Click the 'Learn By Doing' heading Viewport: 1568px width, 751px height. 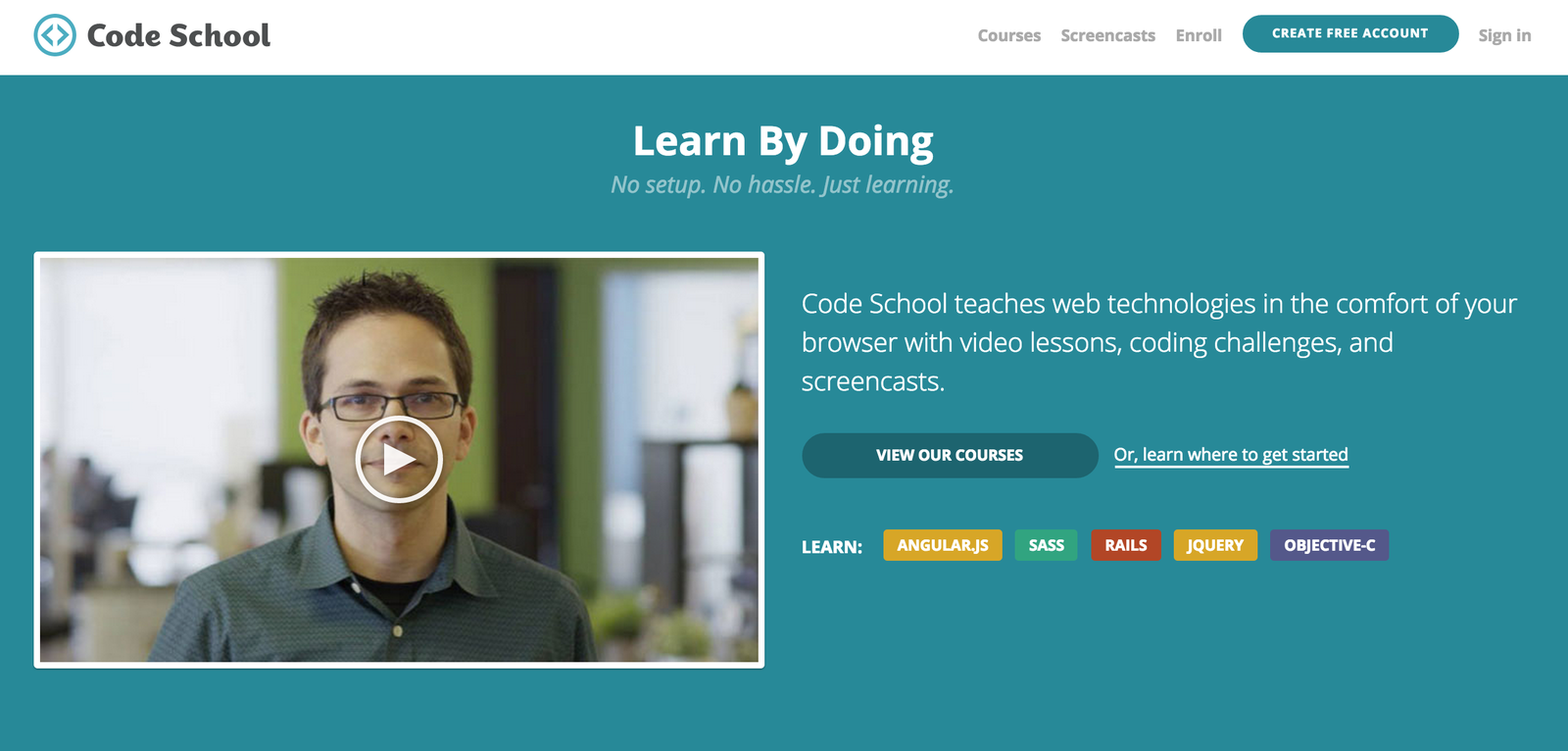[x=783, y=142]
